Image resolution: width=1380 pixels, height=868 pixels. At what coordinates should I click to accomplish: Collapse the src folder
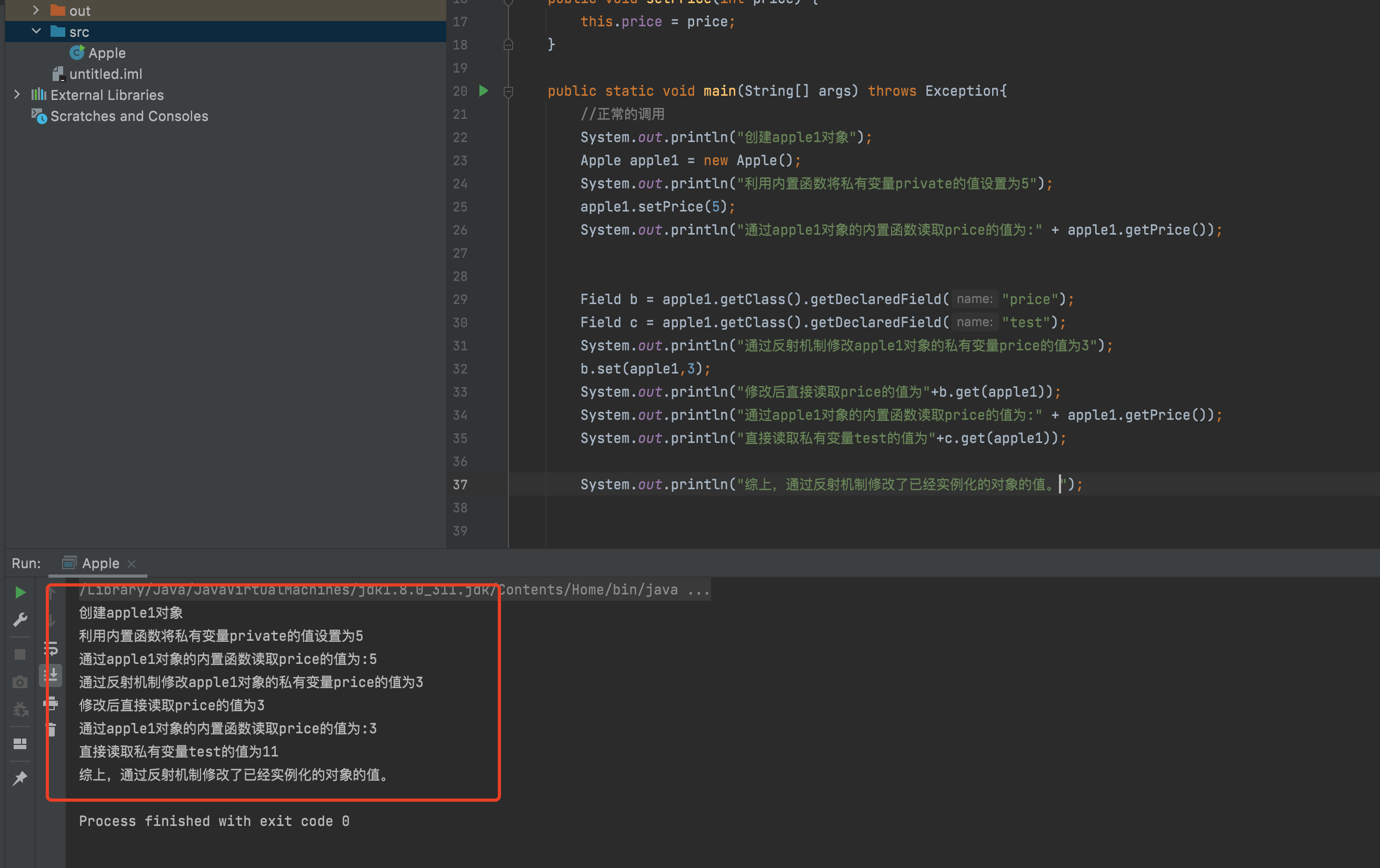pos(36,31)
